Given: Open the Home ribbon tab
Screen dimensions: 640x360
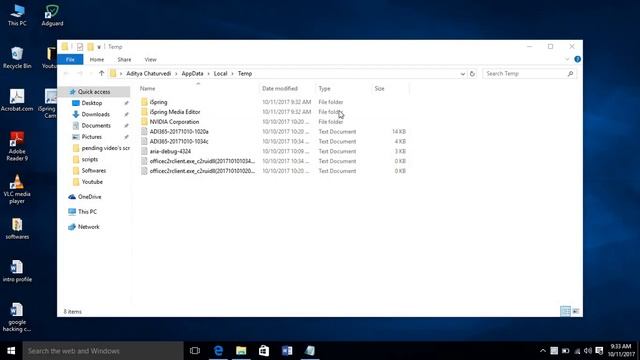Looking at the screenshot, I should [x=97, y=60].
